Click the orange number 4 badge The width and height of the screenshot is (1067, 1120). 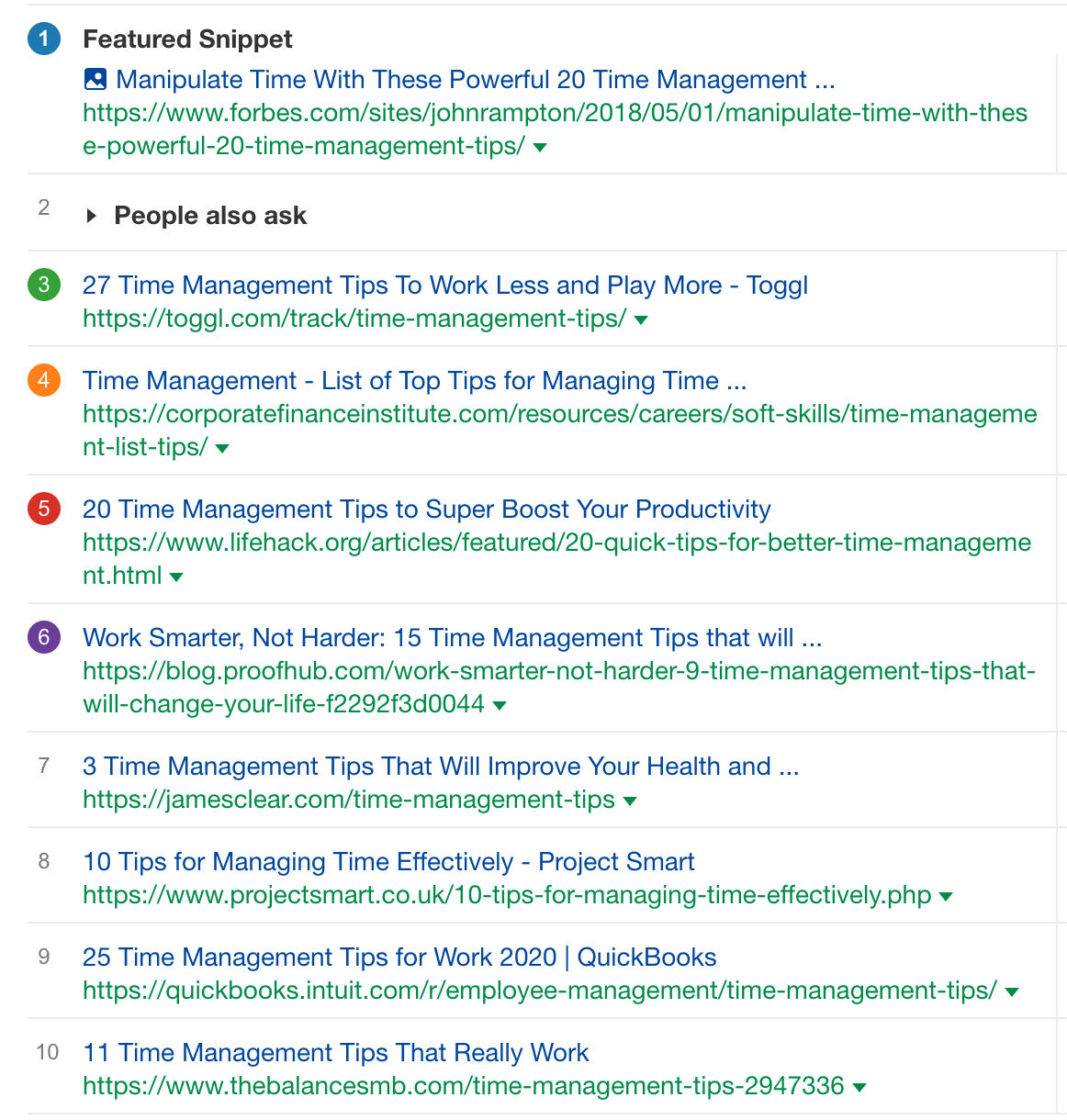(44, 380)
